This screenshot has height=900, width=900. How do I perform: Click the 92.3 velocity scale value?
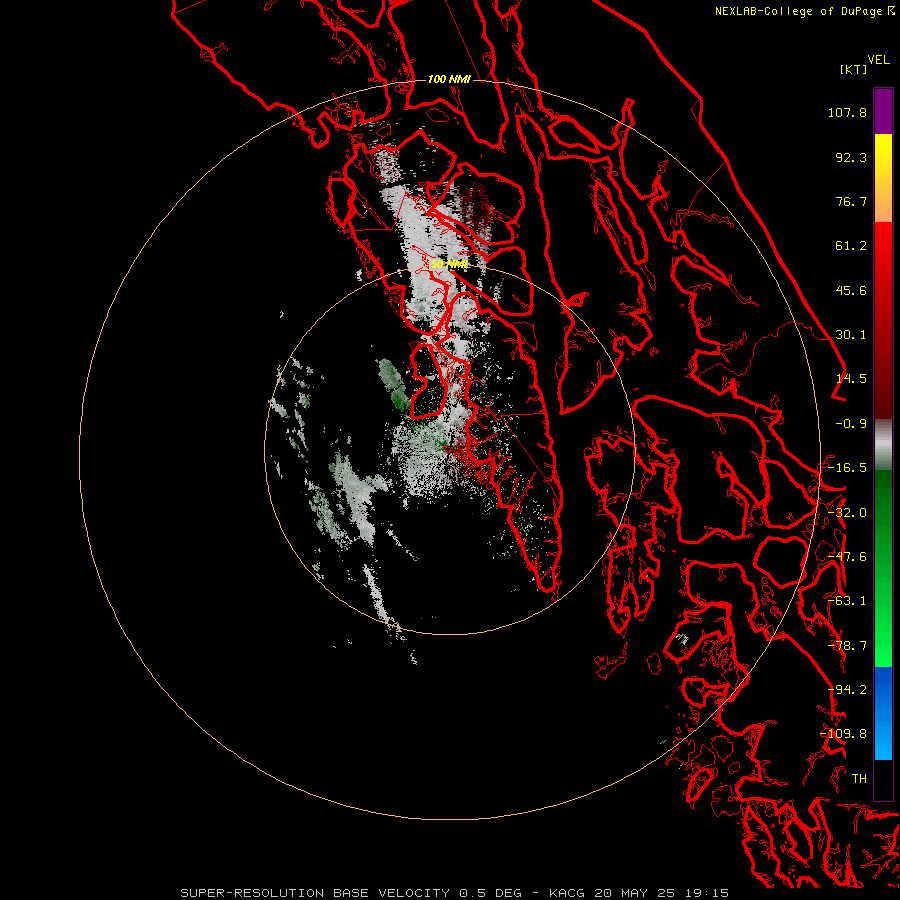(x=851, y=157)
